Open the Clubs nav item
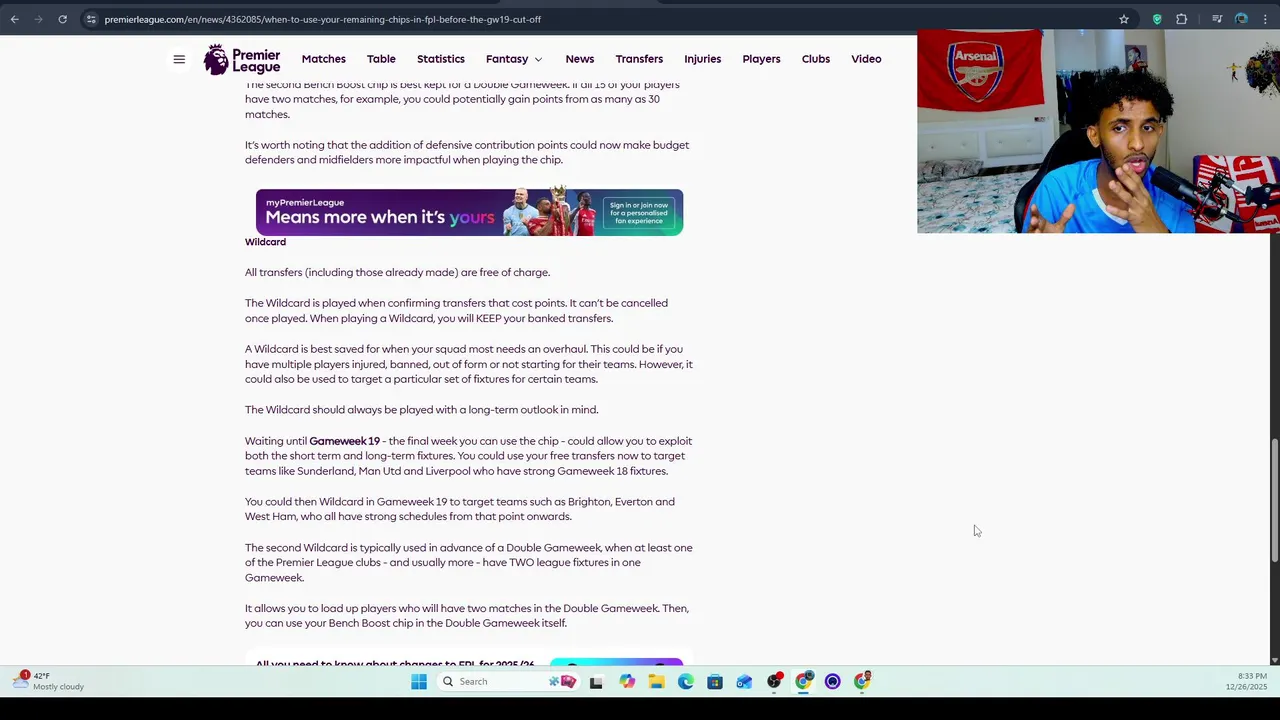The height and width of the screenshot is (720, 1280). click(816, 59)
